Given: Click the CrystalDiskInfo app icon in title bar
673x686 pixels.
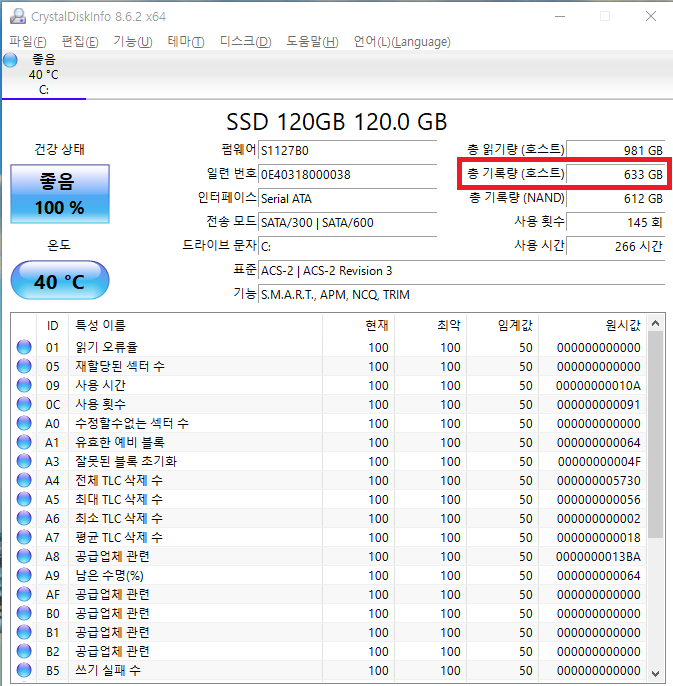Looking at the screenshot, I should click(x=18, y=16).
